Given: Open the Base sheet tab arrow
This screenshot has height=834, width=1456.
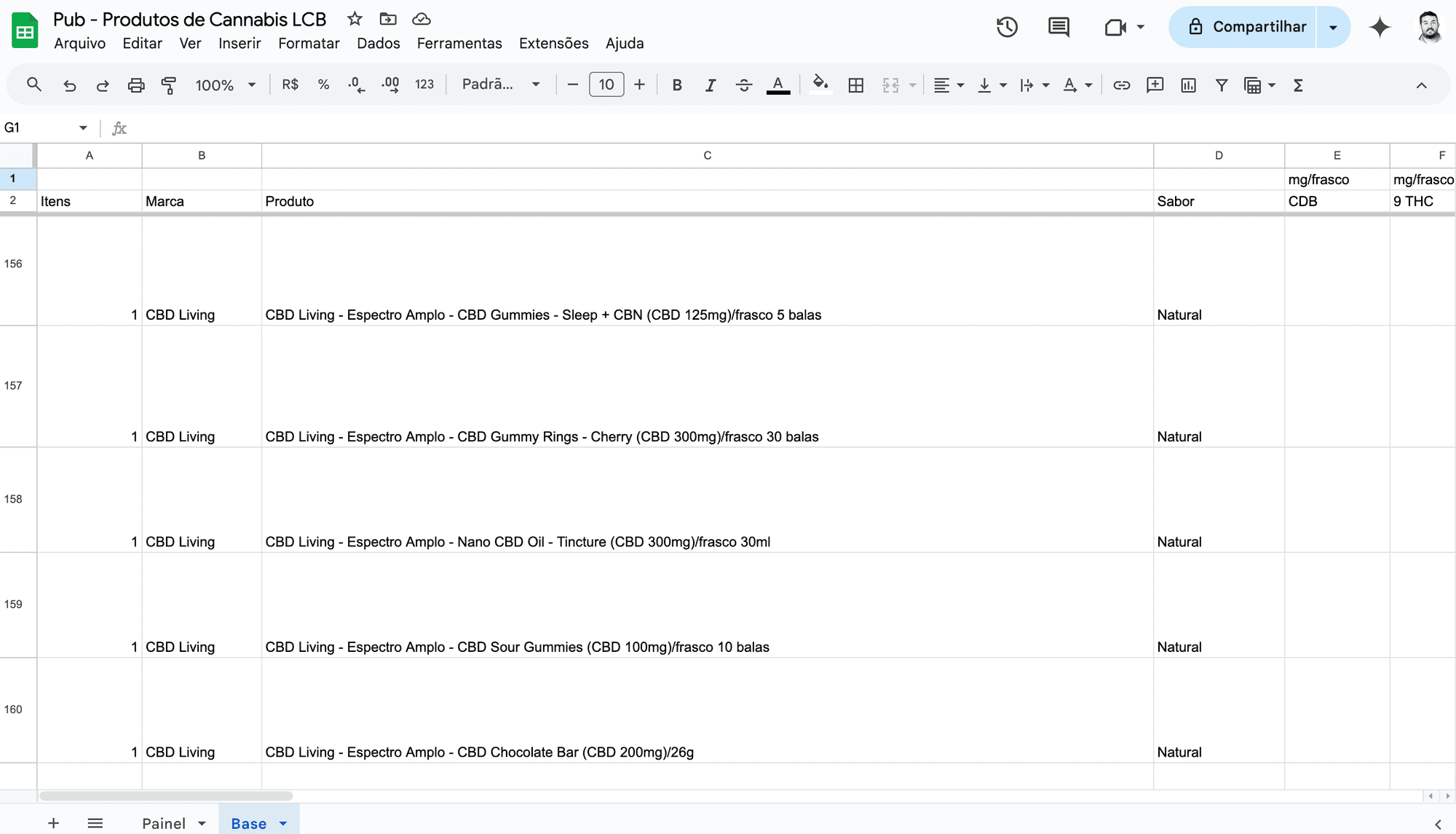Looking at the screenshot, I should point(283,823).
